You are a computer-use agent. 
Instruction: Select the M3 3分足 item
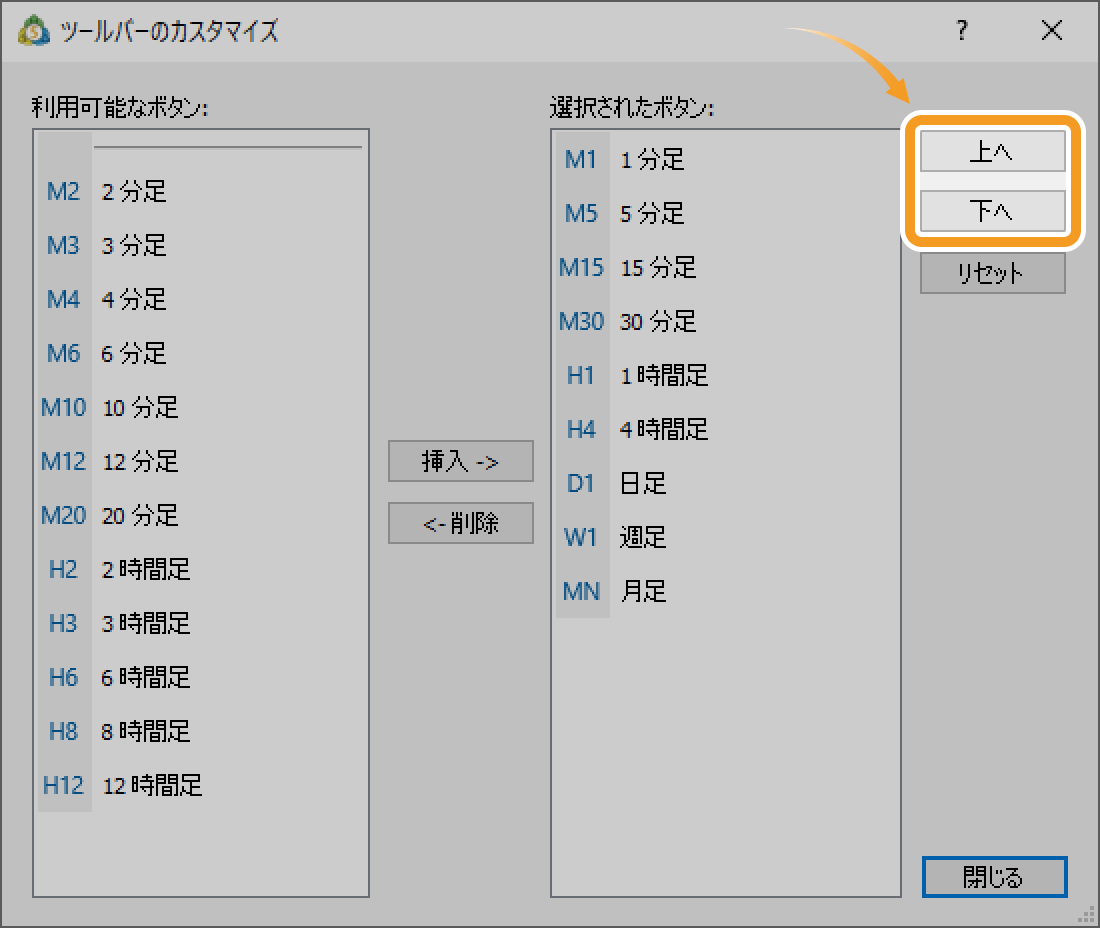201,246
